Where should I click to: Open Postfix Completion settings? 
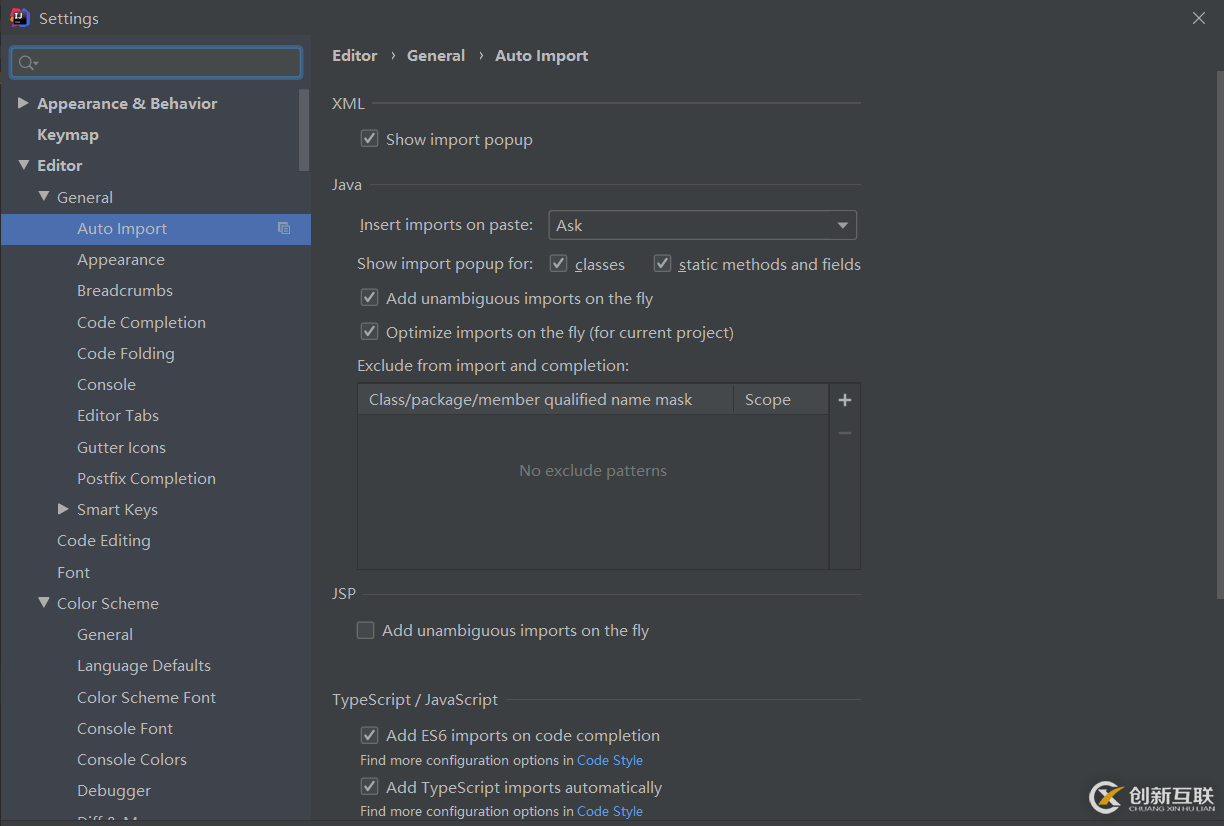click(146, 478)
